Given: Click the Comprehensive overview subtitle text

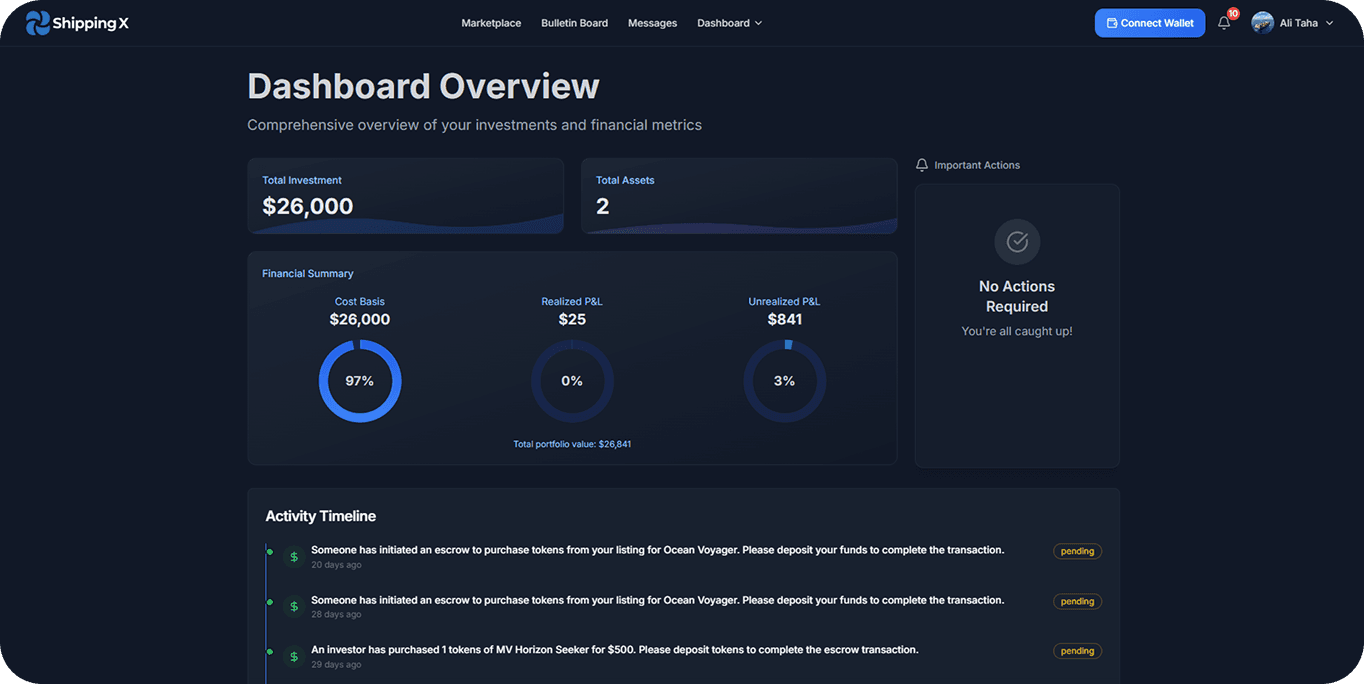Looking at the screenshot, I should [x=475, y=125].
